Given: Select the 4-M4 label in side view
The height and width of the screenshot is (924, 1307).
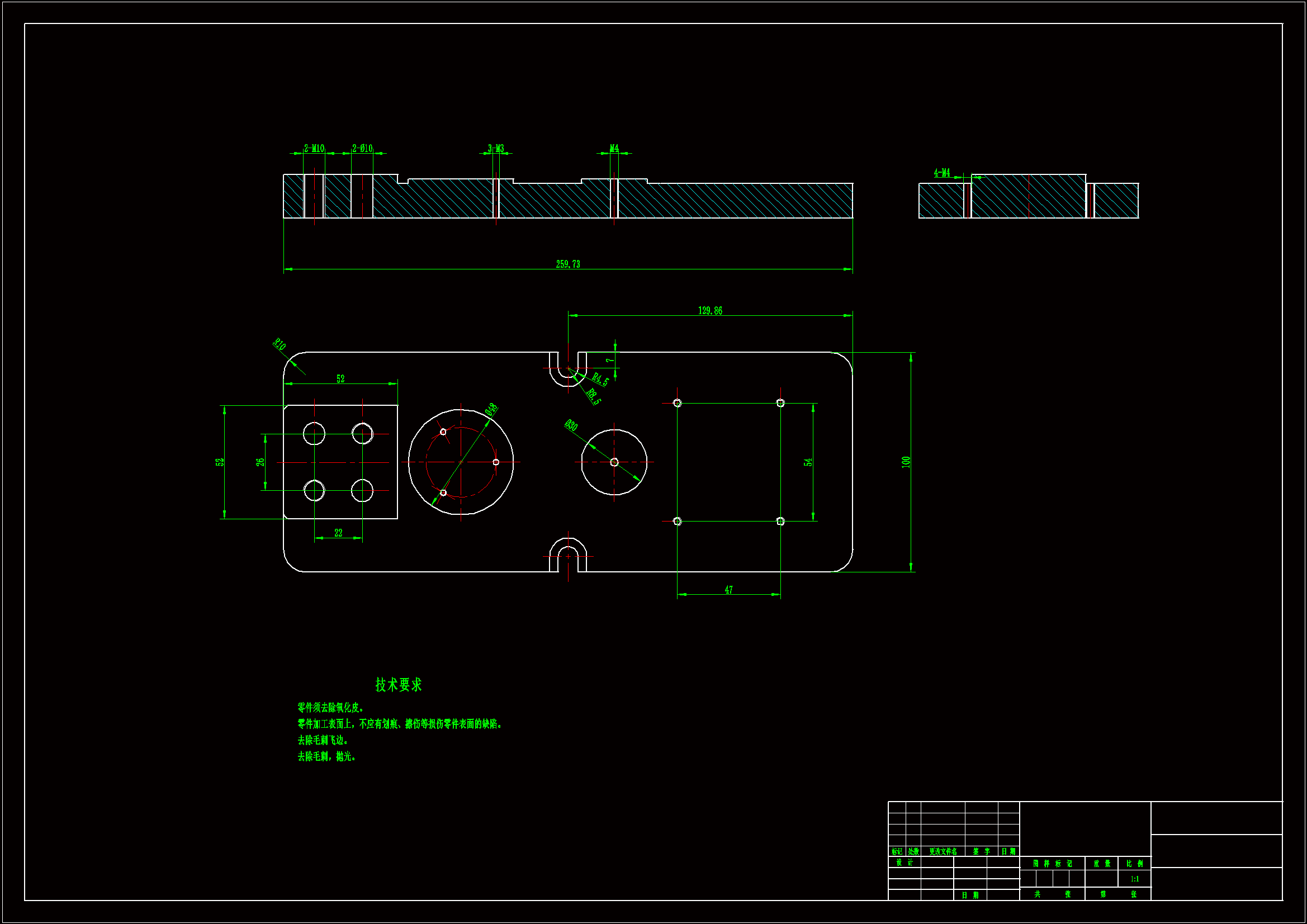Looking at the screenshot, I should click(941, 173).
